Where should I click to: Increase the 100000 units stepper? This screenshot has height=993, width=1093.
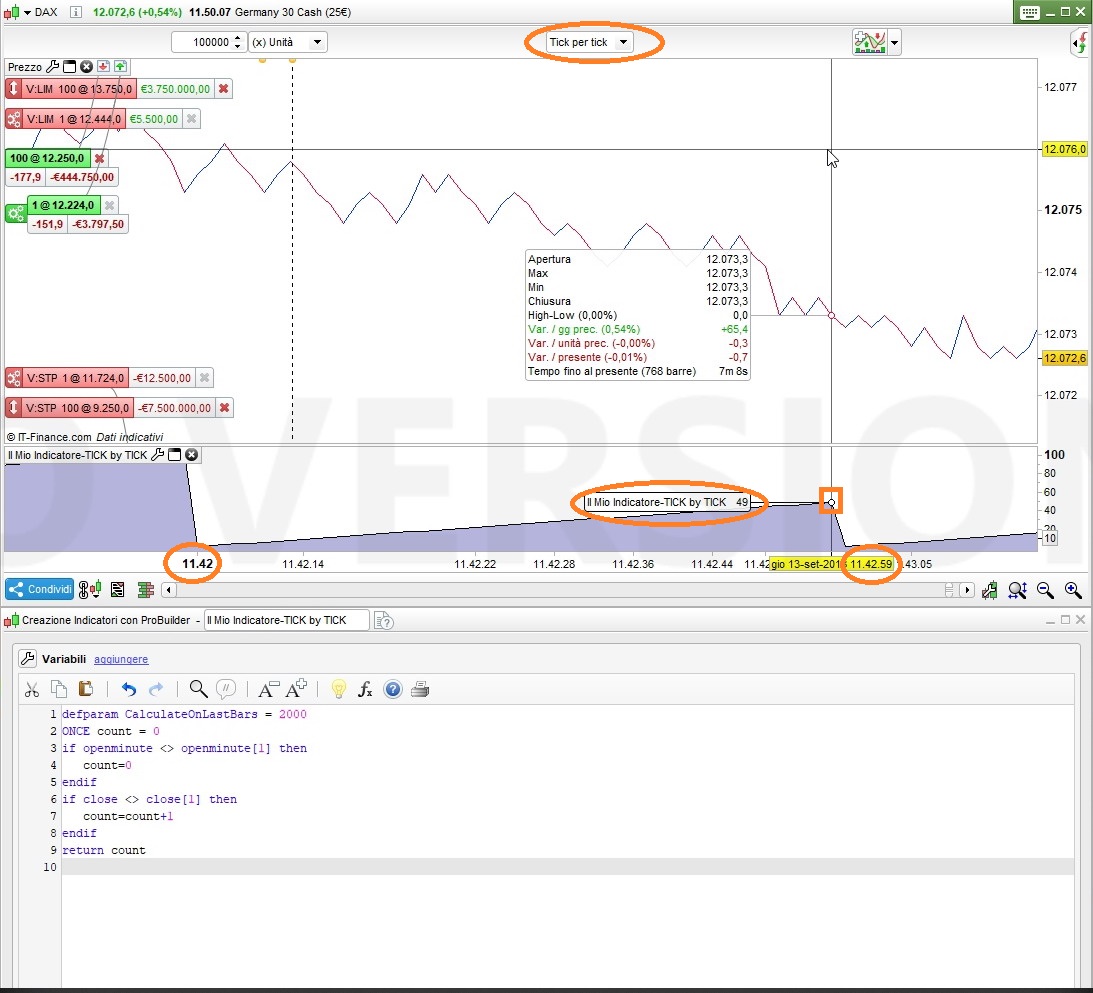click(238, 38)
